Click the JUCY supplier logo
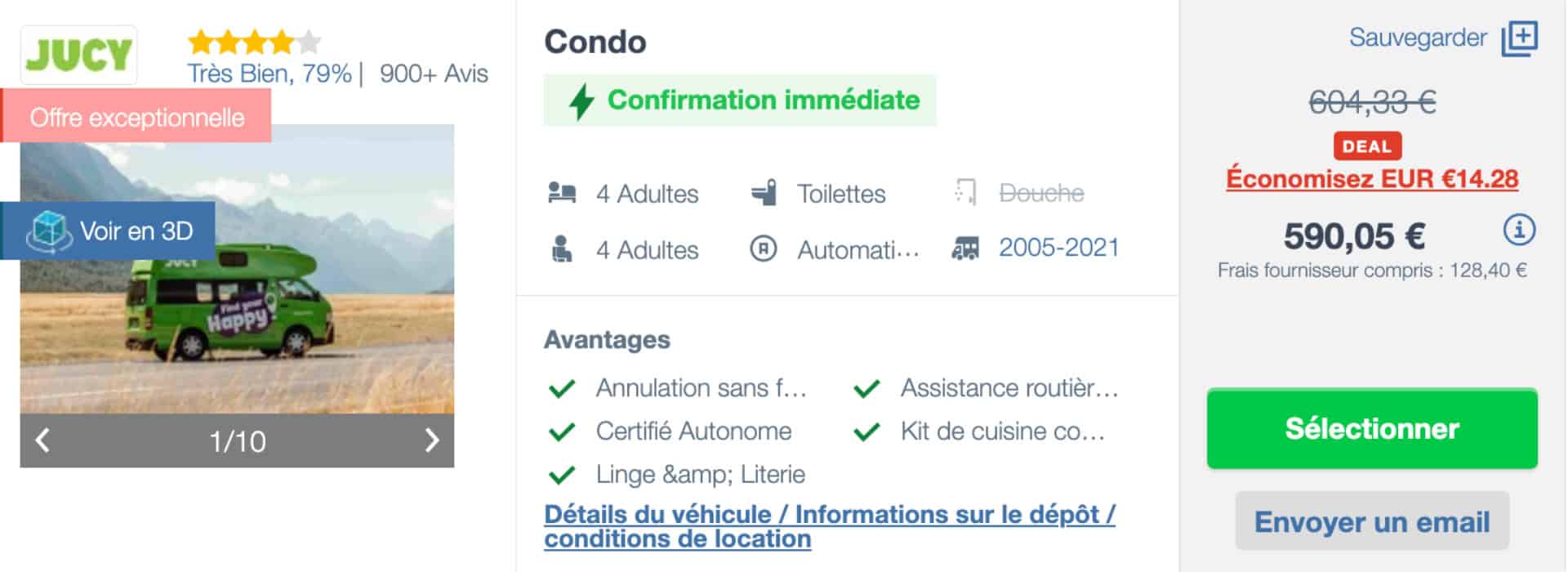The height and width of the screenshot is (572, 1568). (x=78, y=56)
